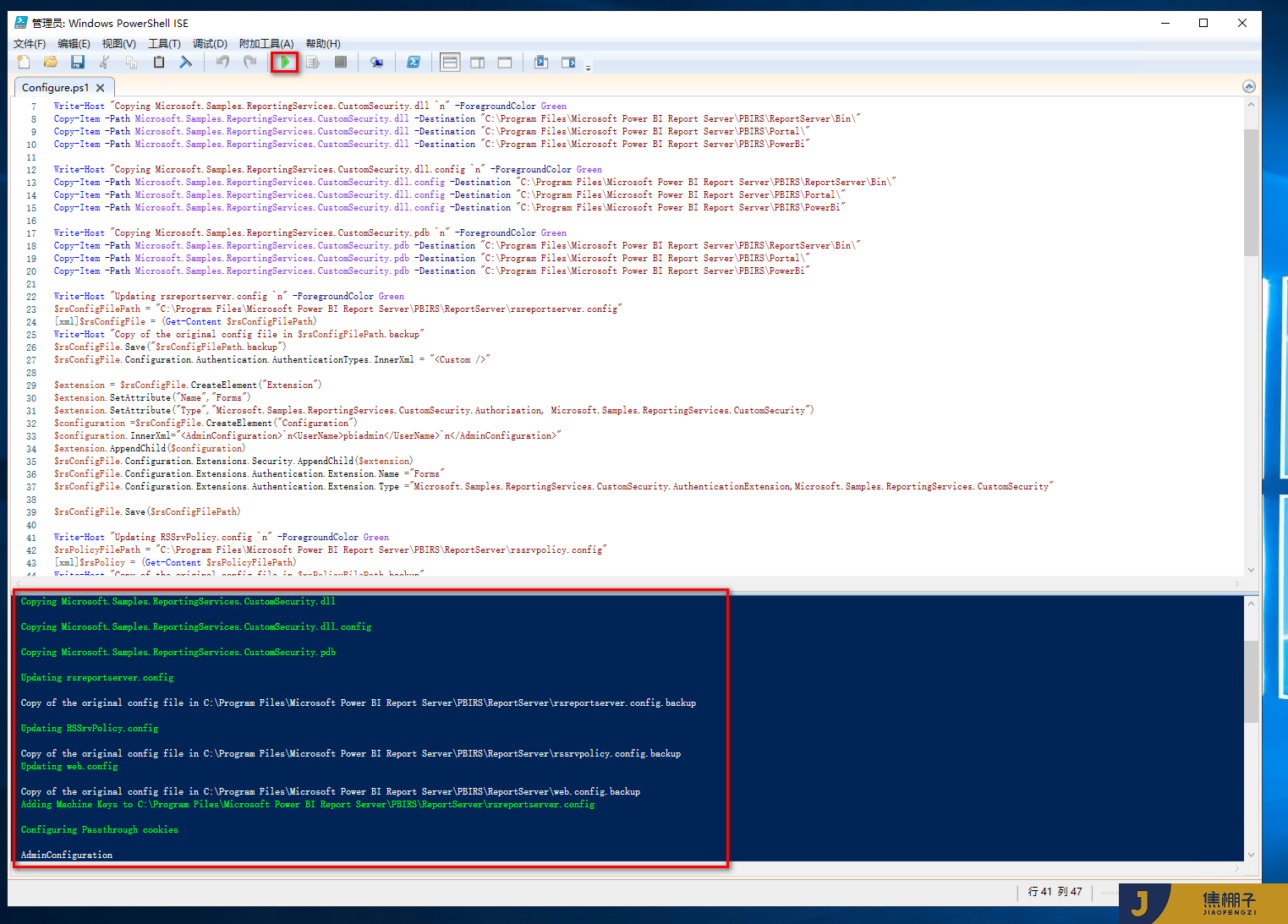Image resolution: width=1288 pixels, height=924 pixels.
Task: Save the script with the floppy disk icon
Action: point(78,62)
